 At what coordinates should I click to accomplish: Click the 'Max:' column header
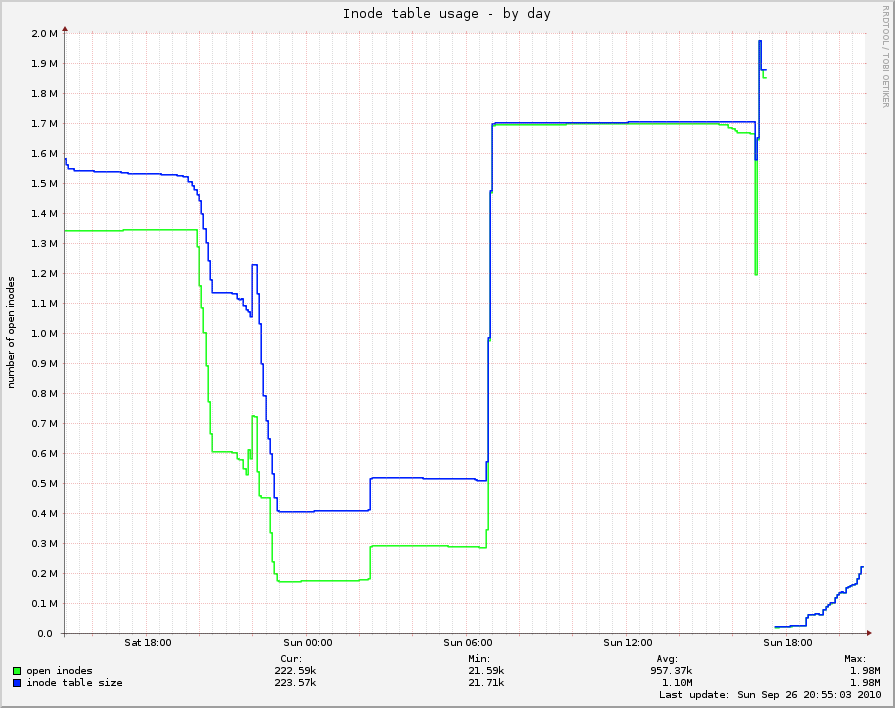click(x=855, y=659)
